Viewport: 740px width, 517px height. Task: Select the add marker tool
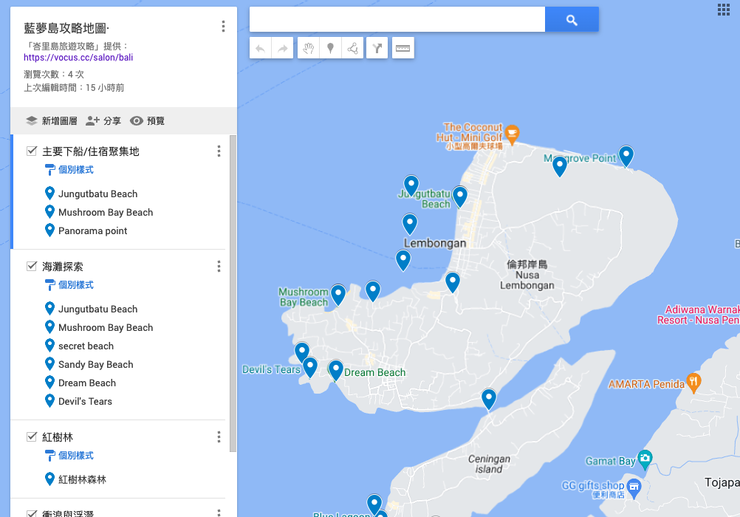pyautogui.click(x=330, y=48)
